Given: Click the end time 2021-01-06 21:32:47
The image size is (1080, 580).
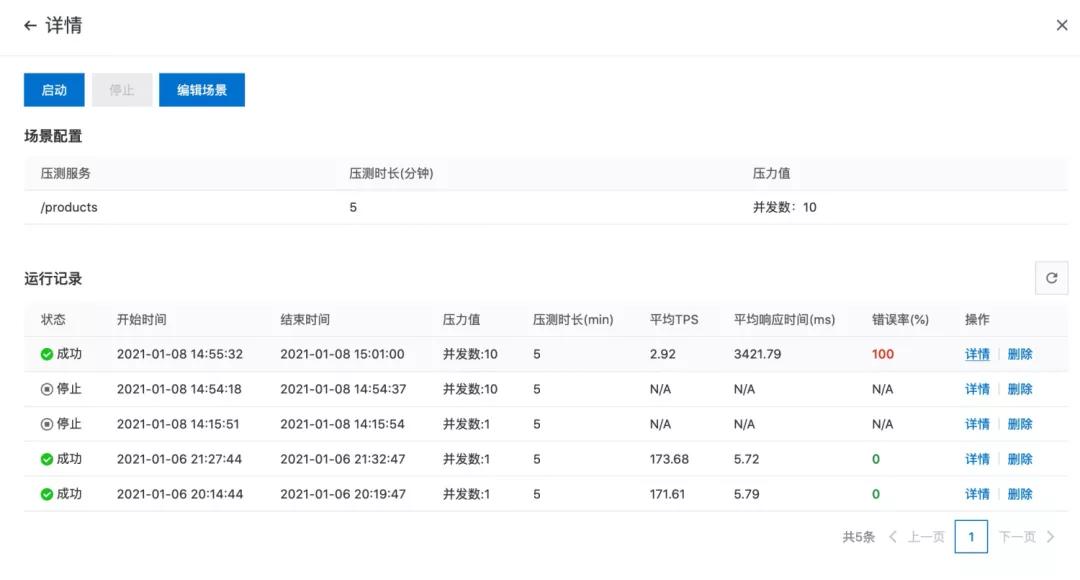Looking at the screenshot, I should (343, 459).
